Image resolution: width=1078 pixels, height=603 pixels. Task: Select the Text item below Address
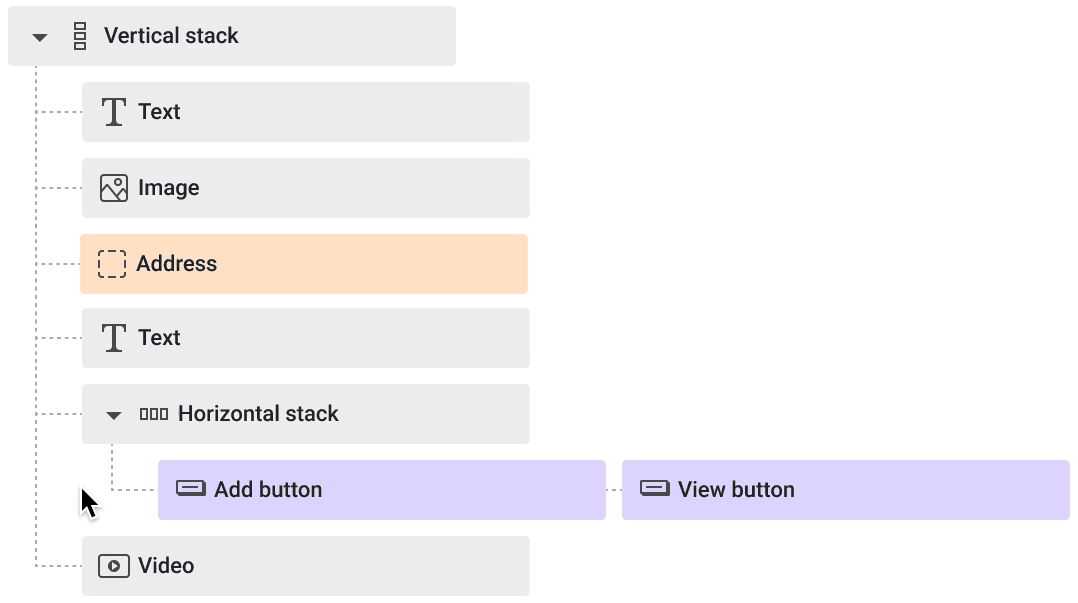(x=306, y=338)
